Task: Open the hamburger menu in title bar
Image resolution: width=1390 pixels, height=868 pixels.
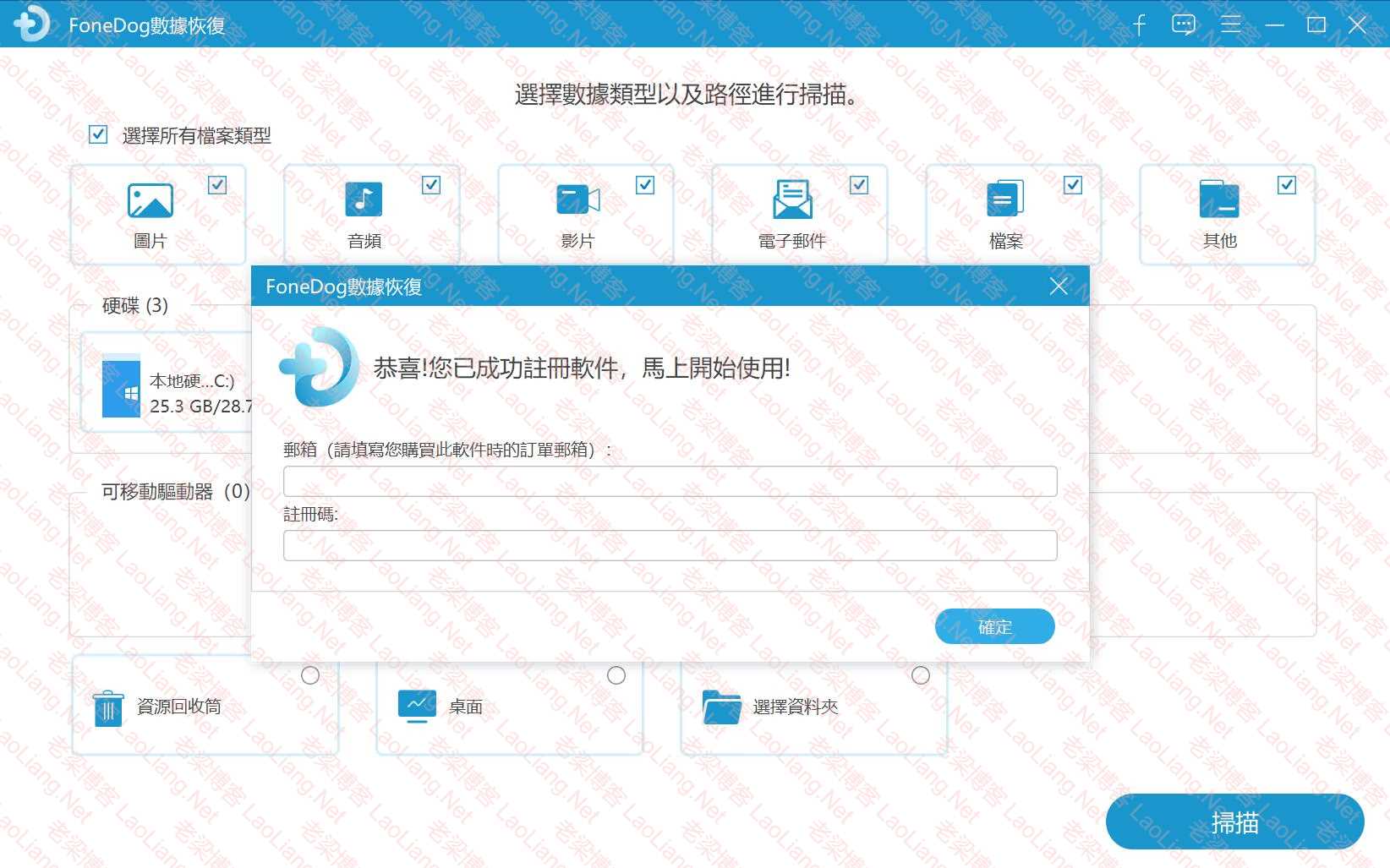Action: (1230, 25)
